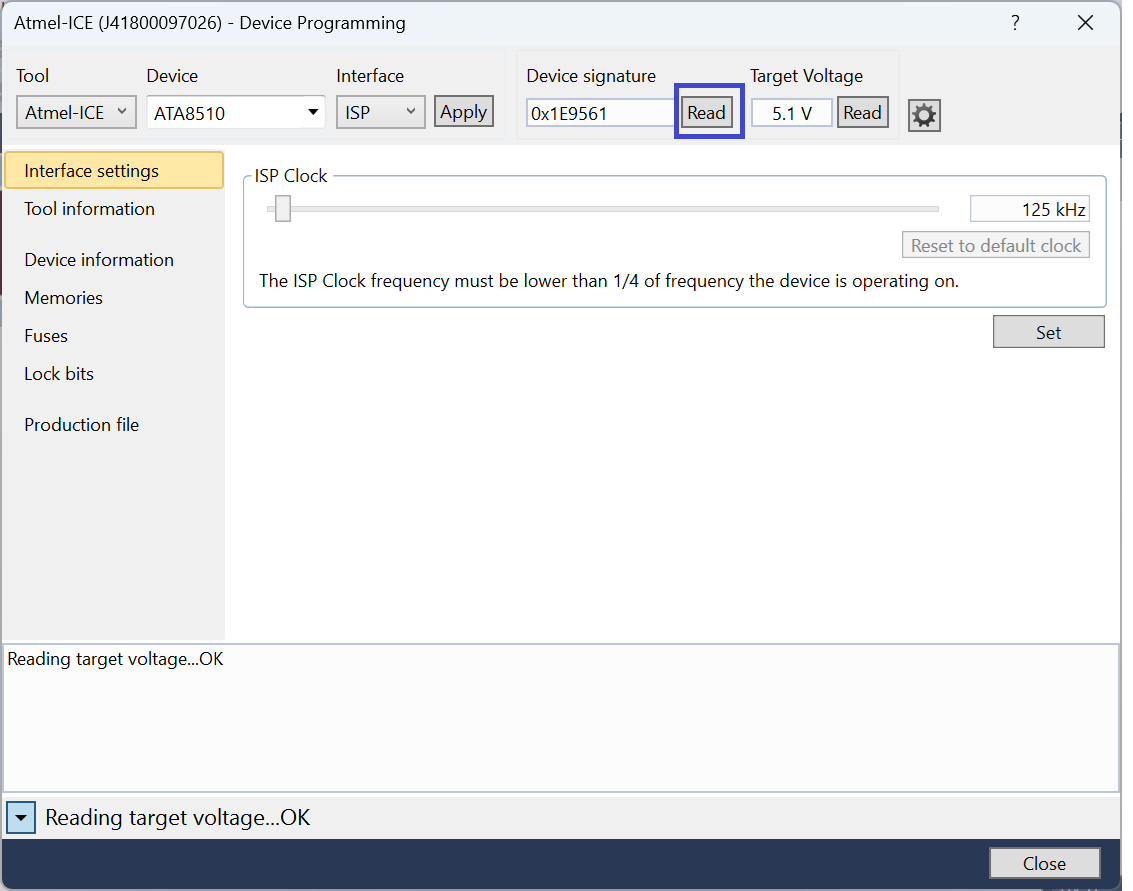Open the Fuses section
This screenshot has width=1133, height=891.
46,336
